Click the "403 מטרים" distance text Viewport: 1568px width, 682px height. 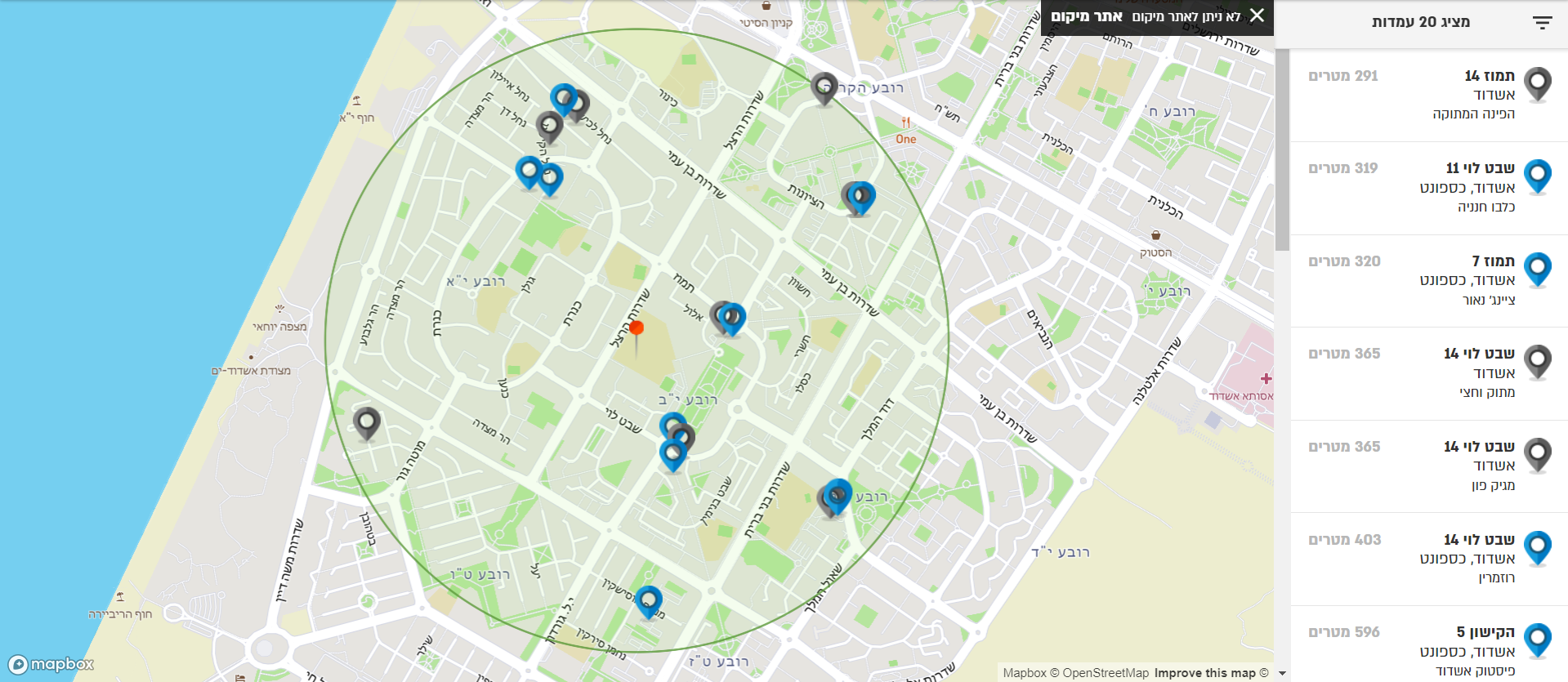point(1345,540)
